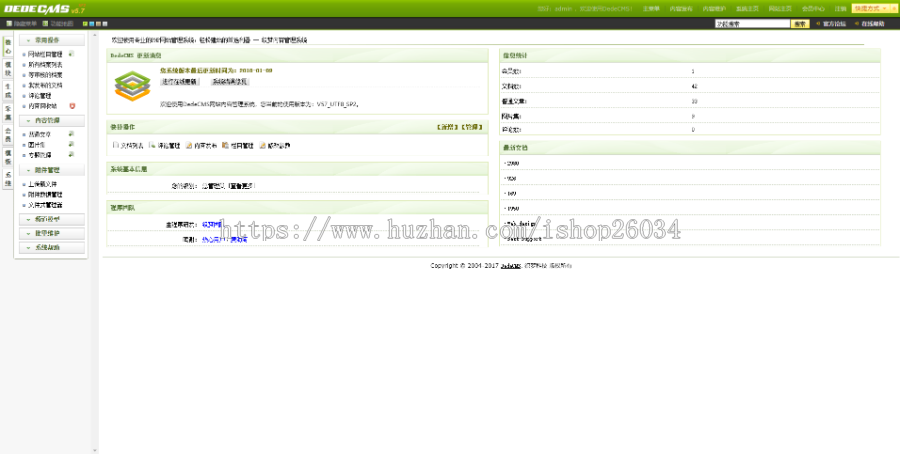900x454 pixels.
Task: Collapse the 附件管理 sidebar section
Action: coord(52,170)
